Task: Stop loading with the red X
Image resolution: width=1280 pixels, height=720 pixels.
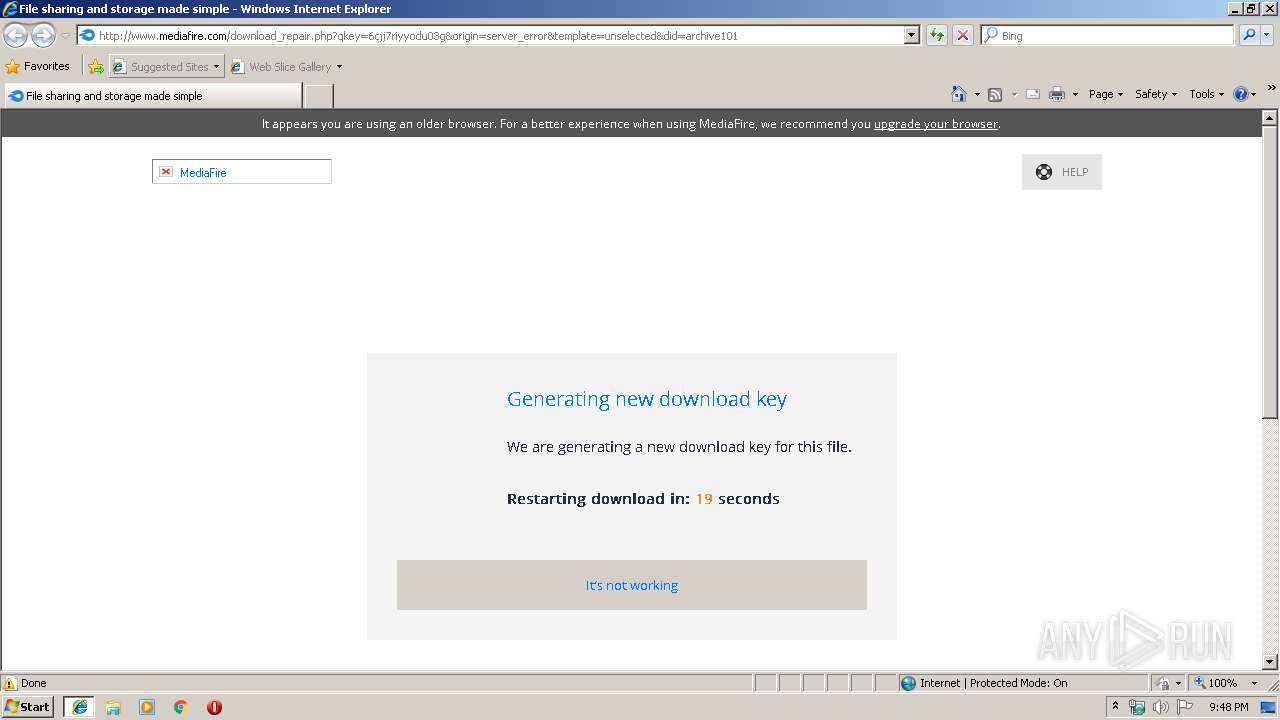Action: (962, 35)
